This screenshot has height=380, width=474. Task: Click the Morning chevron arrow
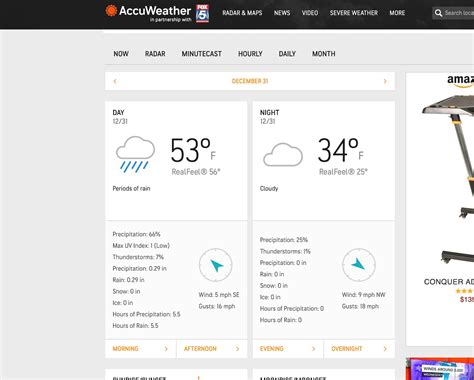166,349
